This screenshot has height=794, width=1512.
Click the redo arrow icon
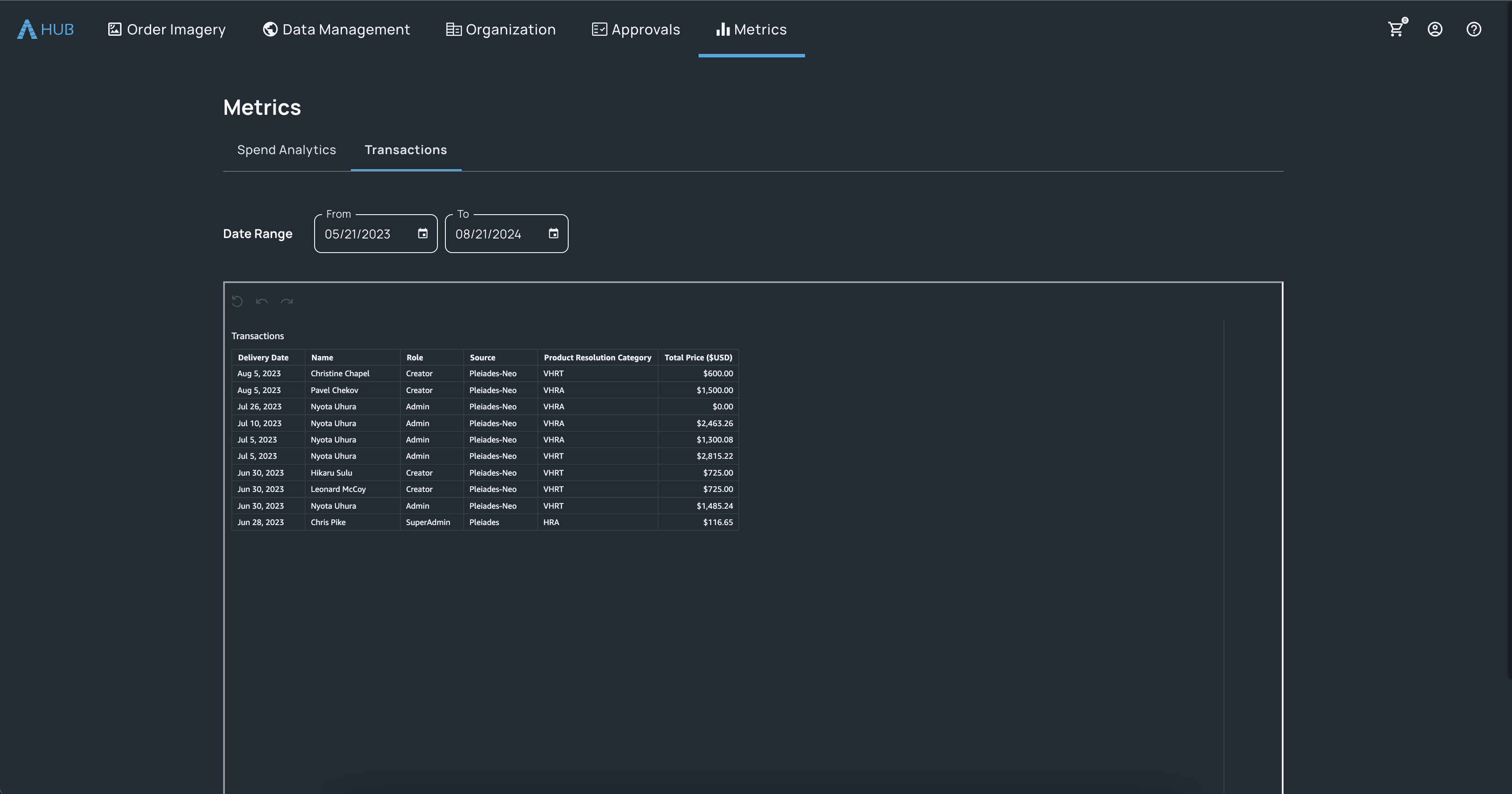(286, 302)
